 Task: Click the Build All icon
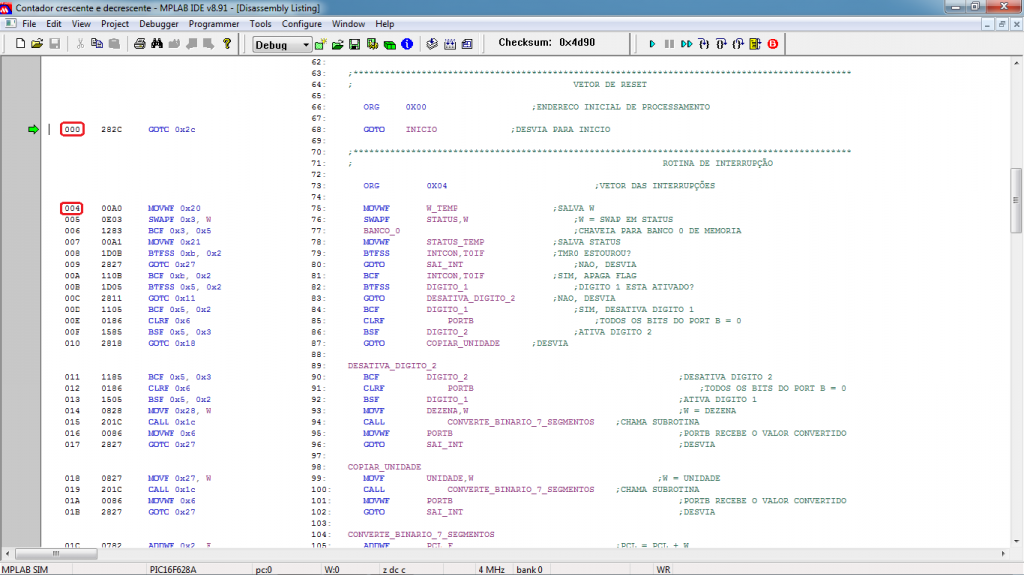coord(450,44)
